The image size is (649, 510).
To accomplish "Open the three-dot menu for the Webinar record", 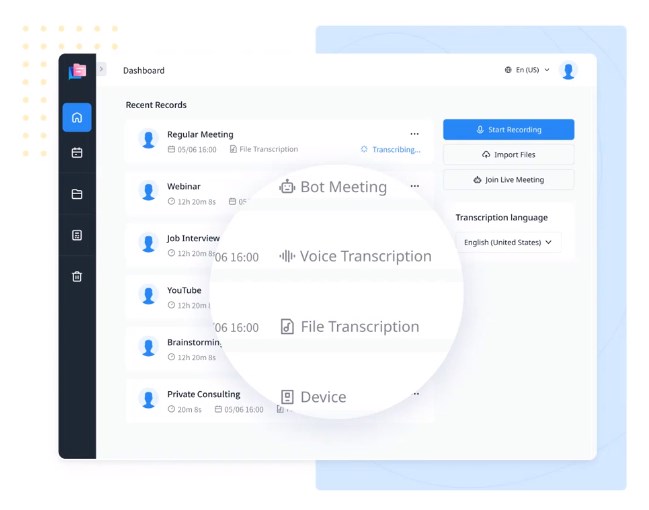I will click(414, 186).
